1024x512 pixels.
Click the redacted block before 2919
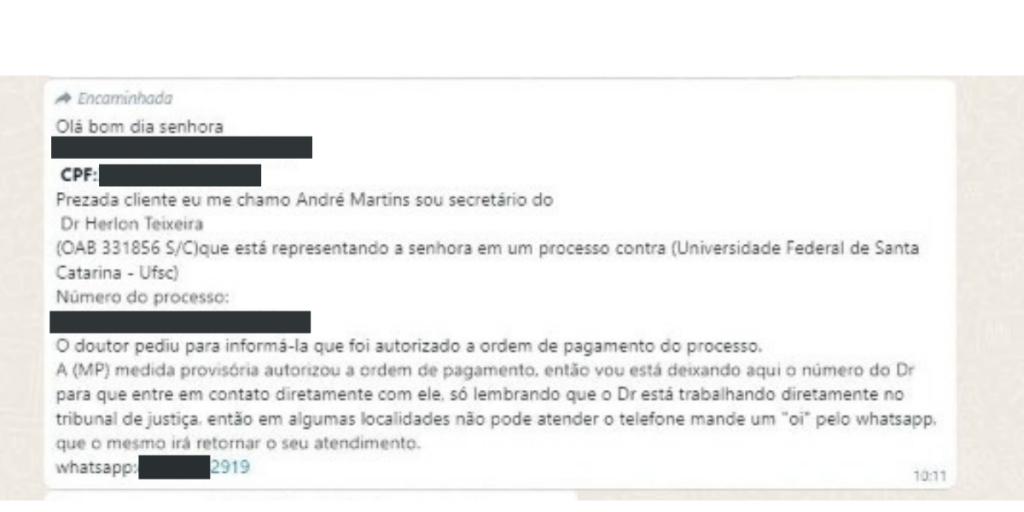tap(174, 466)
